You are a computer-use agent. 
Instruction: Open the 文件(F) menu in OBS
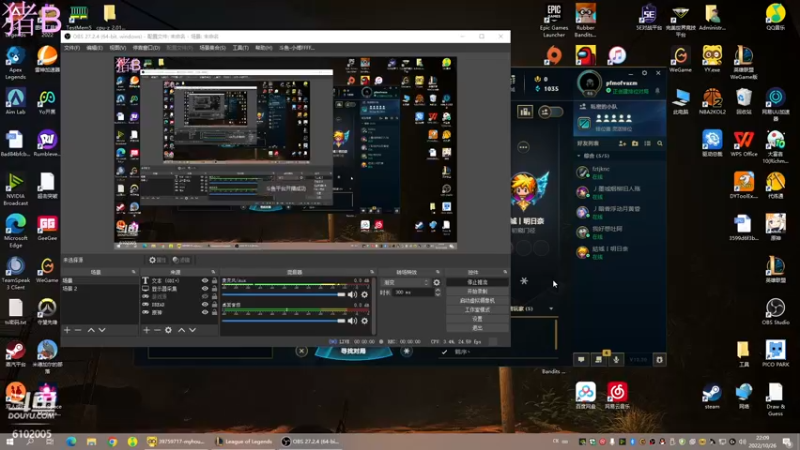(x=72, y=48)
